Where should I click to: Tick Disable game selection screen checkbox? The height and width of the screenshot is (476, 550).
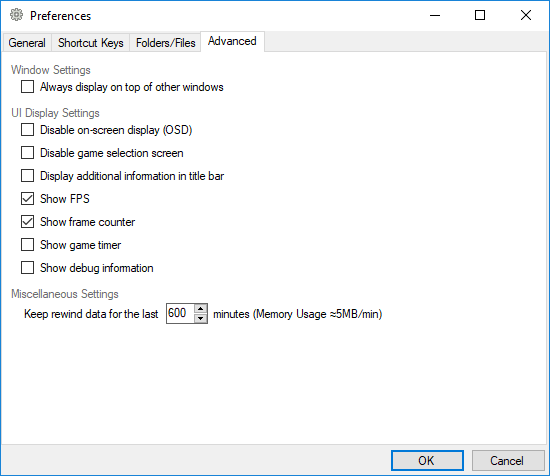[27, 153]
